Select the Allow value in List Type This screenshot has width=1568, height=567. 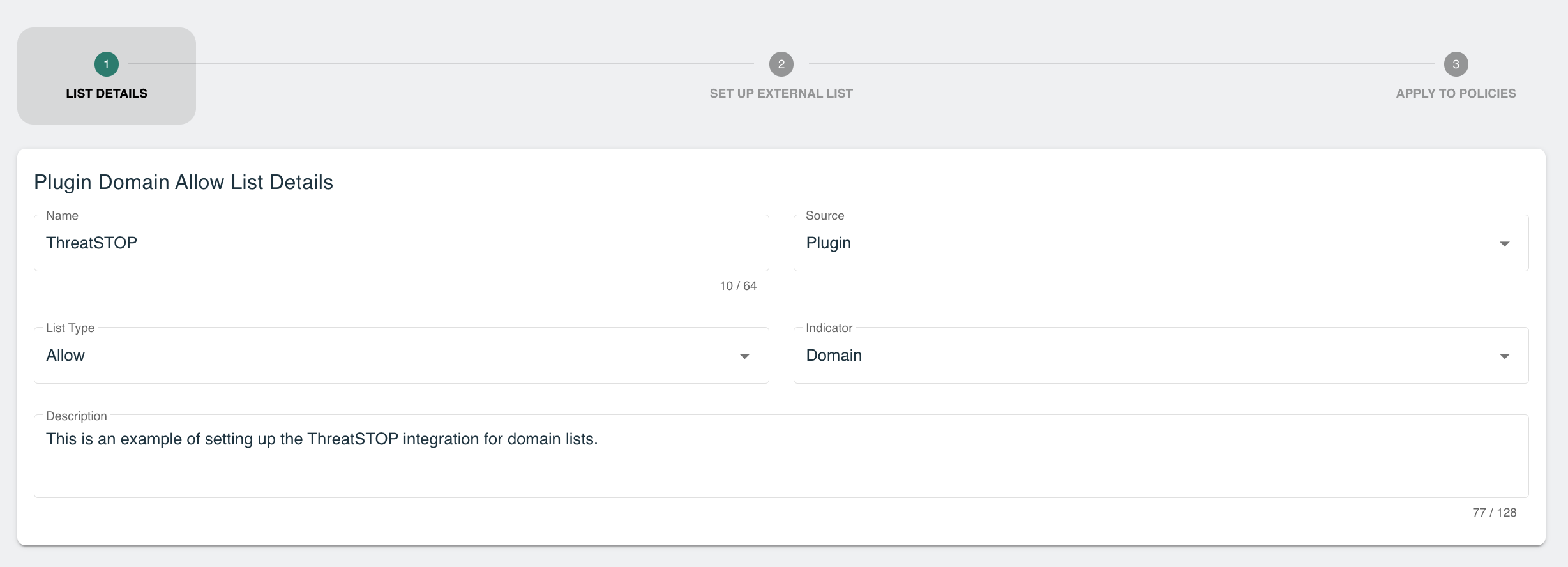coord(65,356)
